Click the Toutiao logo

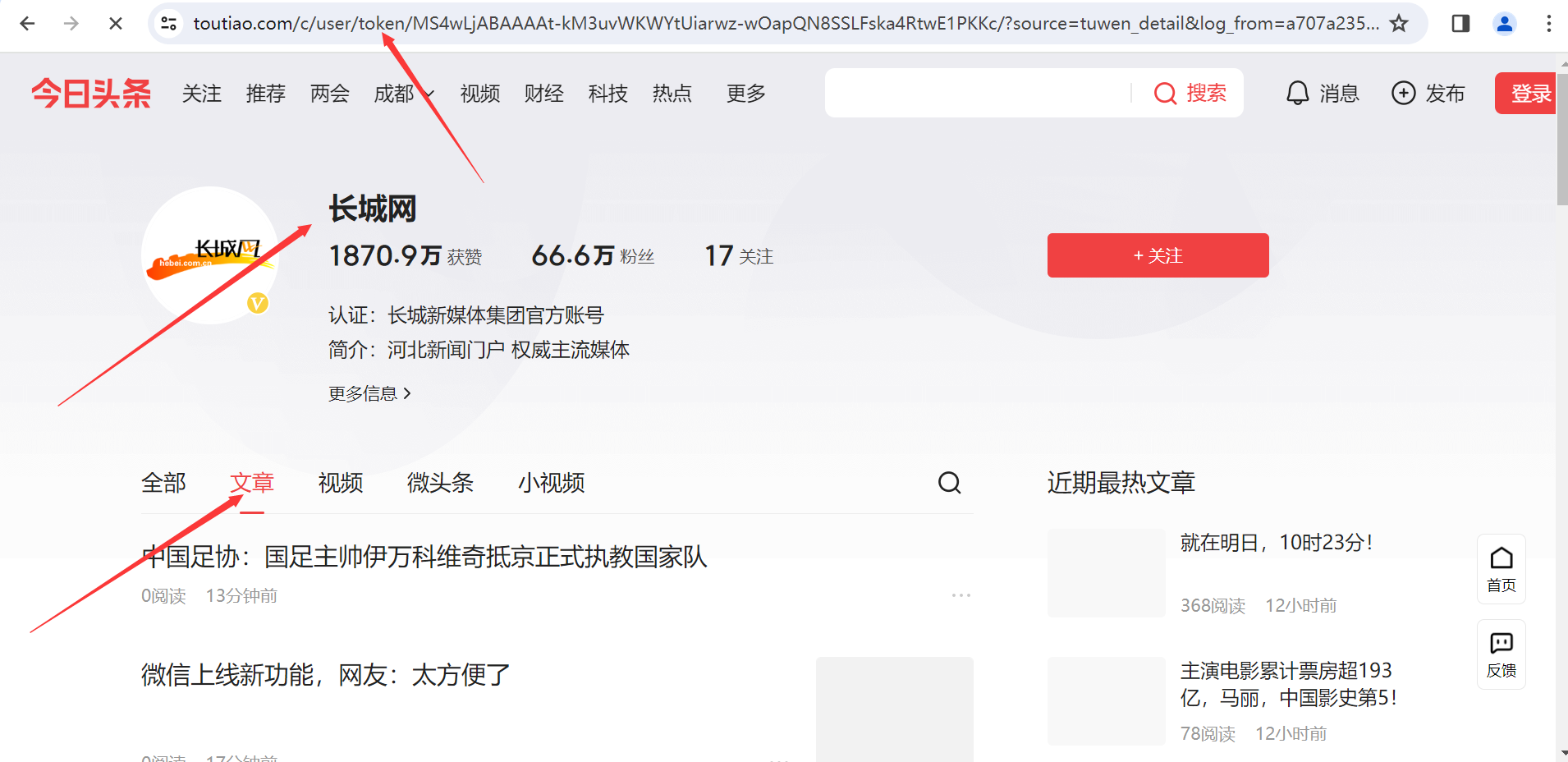[91, 94]
